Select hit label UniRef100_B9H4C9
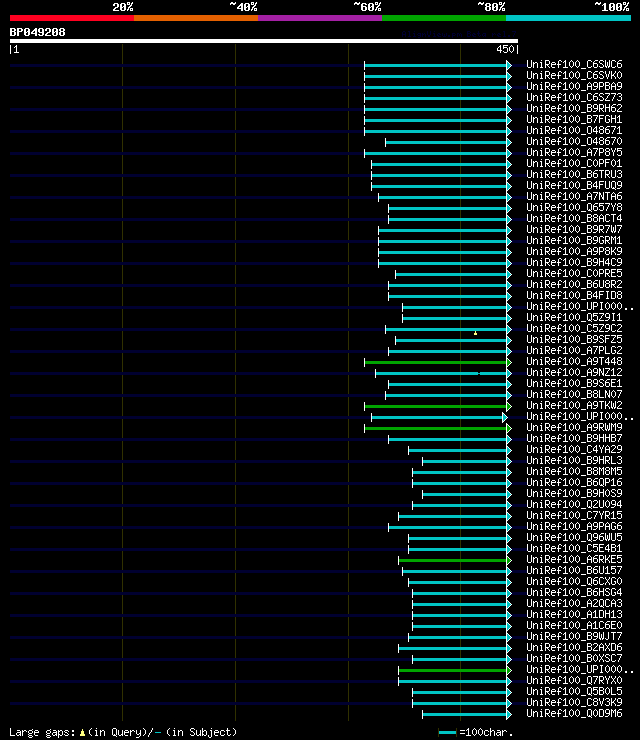Image resolution: width=640 pixels, height=740 pixels. (x=574, y=262)
